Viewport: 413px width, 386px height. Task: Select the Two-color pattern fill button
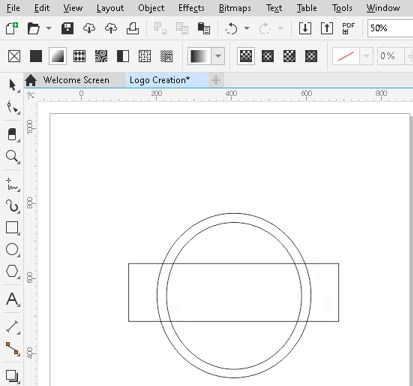tap(123, 56)
